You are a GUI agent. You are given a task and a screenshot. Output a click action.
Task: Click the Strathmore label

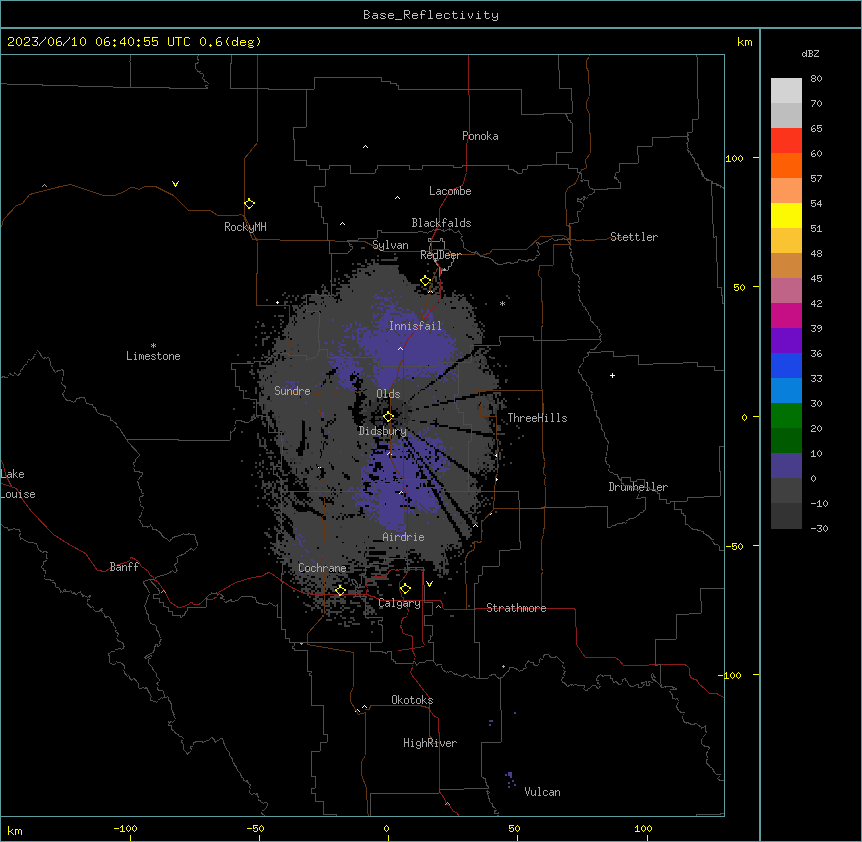point(516,608)
